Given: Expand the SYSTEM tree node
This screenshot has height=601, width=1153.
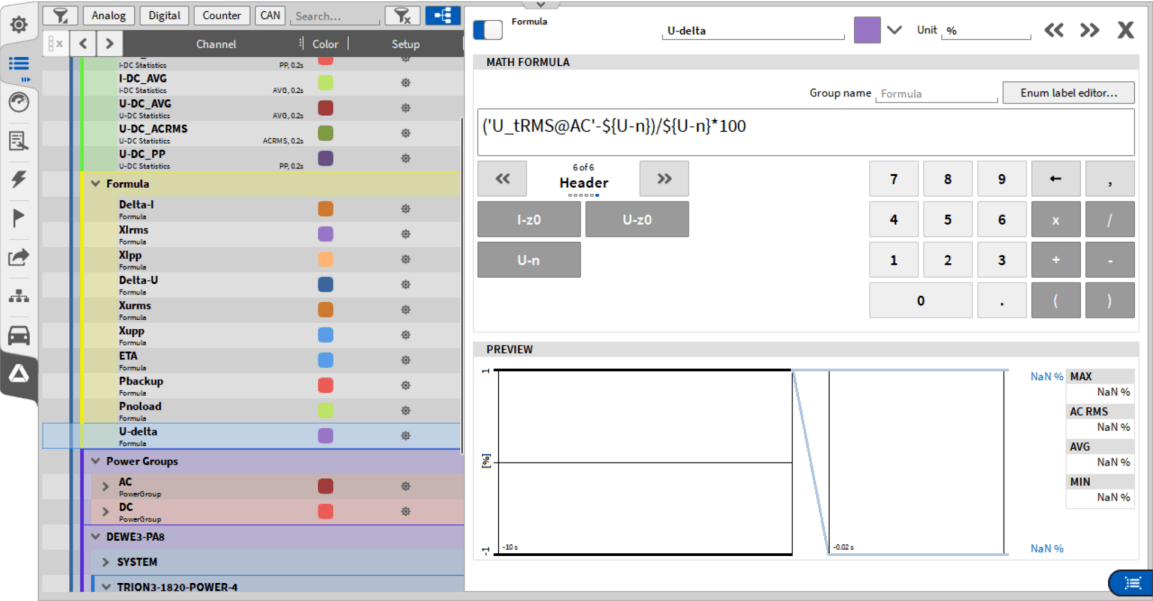Looking at the screenshot, I should coord(106,562).
